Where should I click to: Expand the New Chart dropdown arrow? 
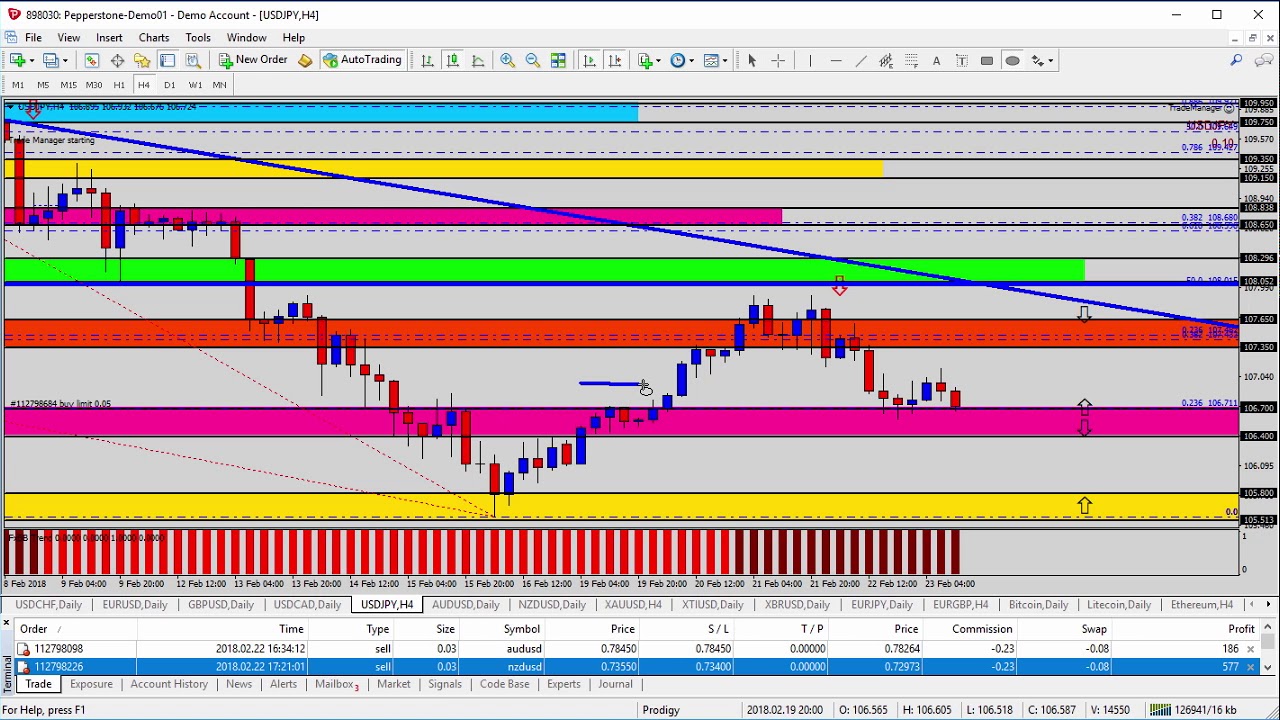[31, 60]
